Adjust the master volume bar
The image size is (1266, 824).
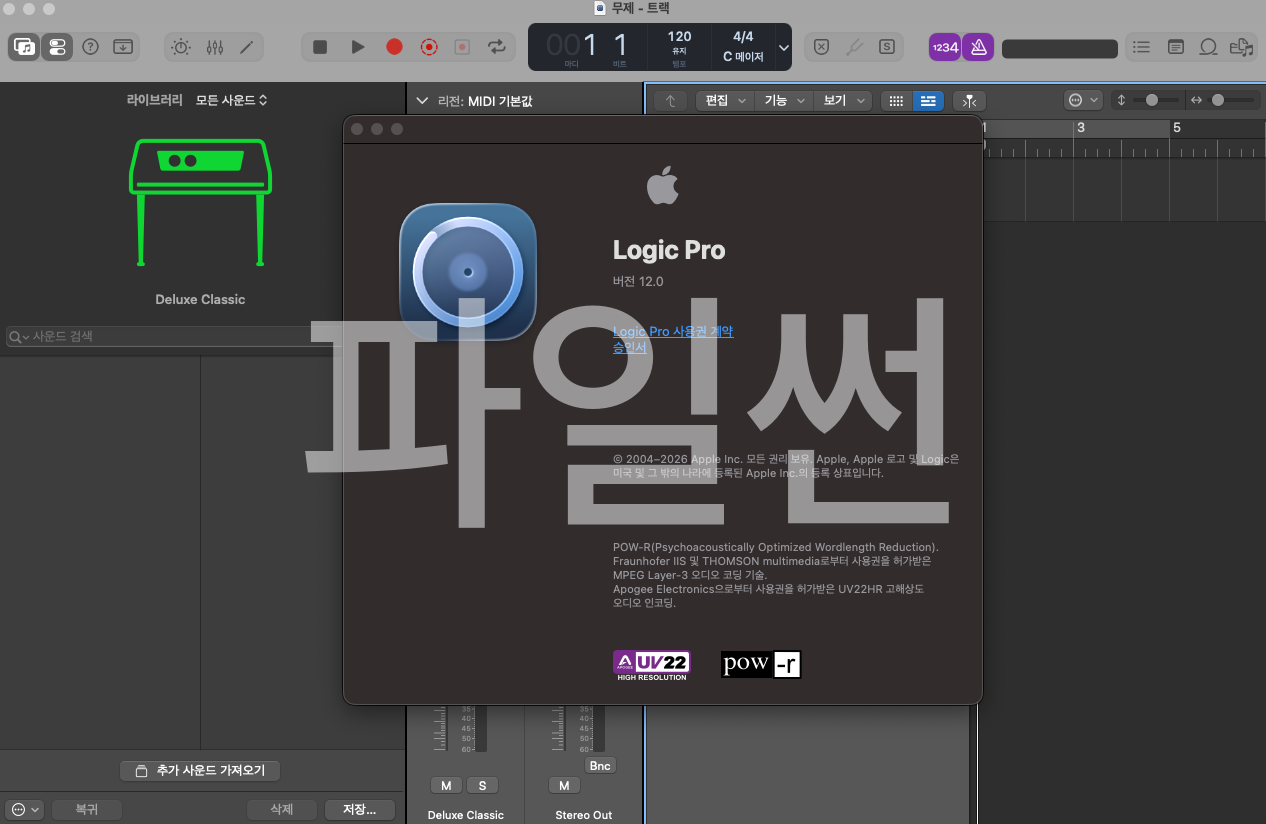(x=1060, y=49)
